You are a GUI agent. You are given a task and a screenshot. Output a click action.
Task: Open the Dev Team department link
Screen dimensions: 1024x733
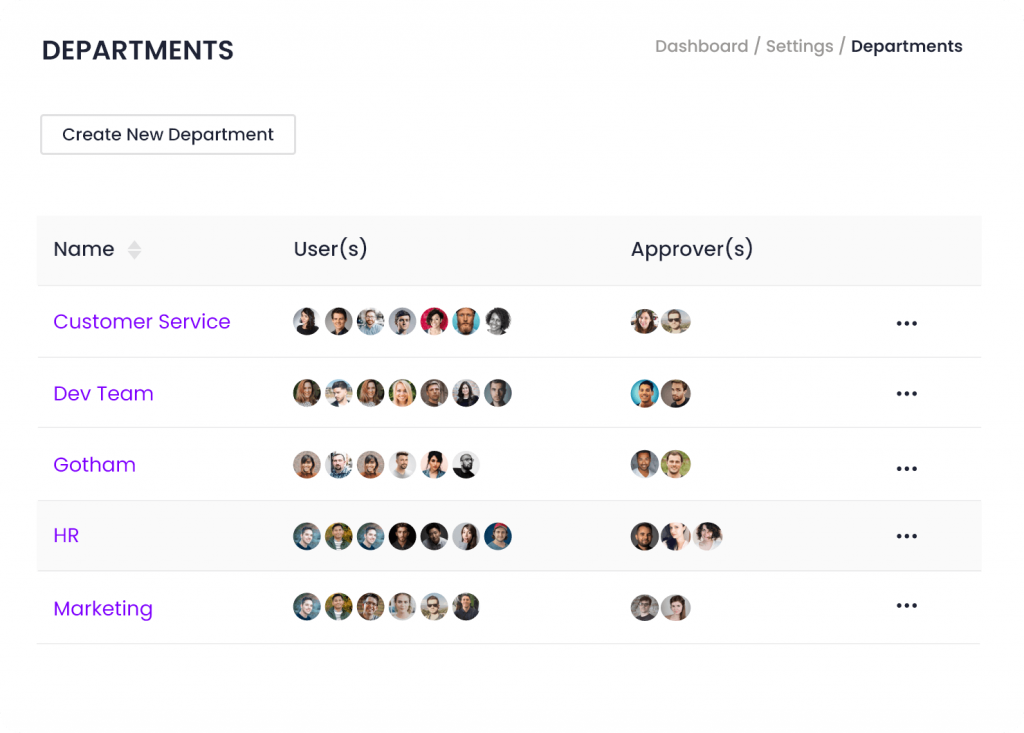point(103,393)
